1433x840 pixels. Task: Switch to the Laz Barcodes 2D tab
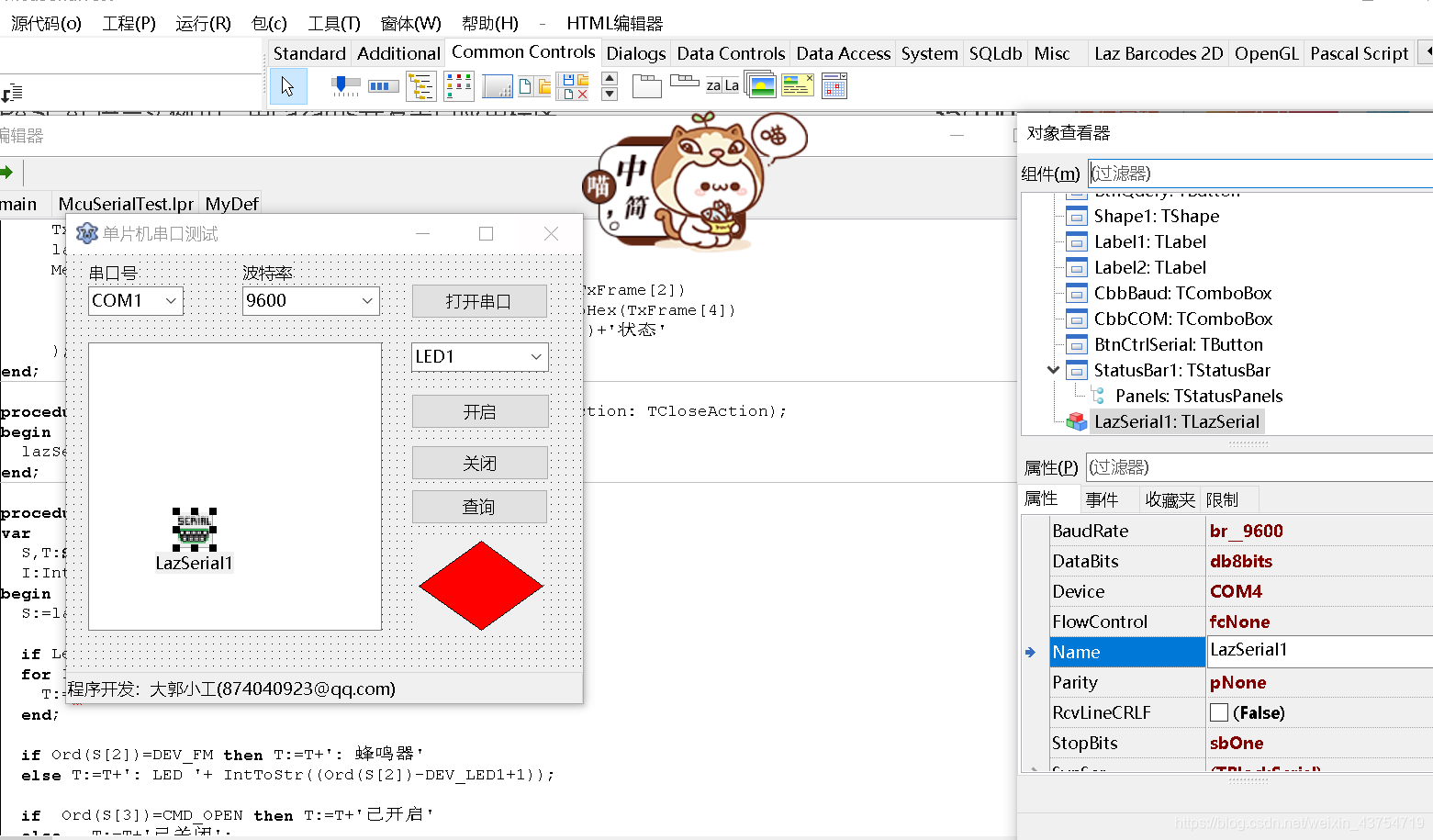tap(1159, 53)
